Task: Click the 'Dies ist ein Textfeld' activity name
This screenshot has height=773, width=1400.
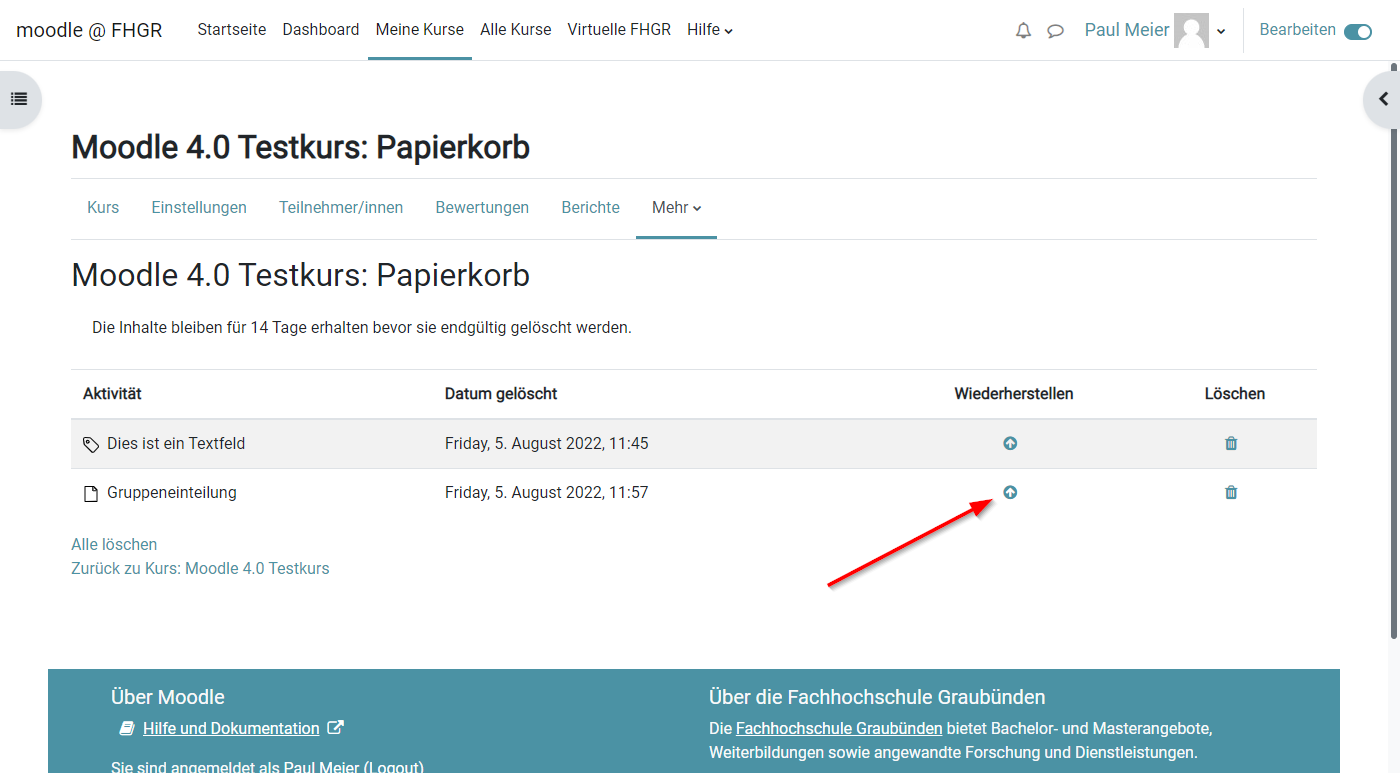Action: point(176,443)
